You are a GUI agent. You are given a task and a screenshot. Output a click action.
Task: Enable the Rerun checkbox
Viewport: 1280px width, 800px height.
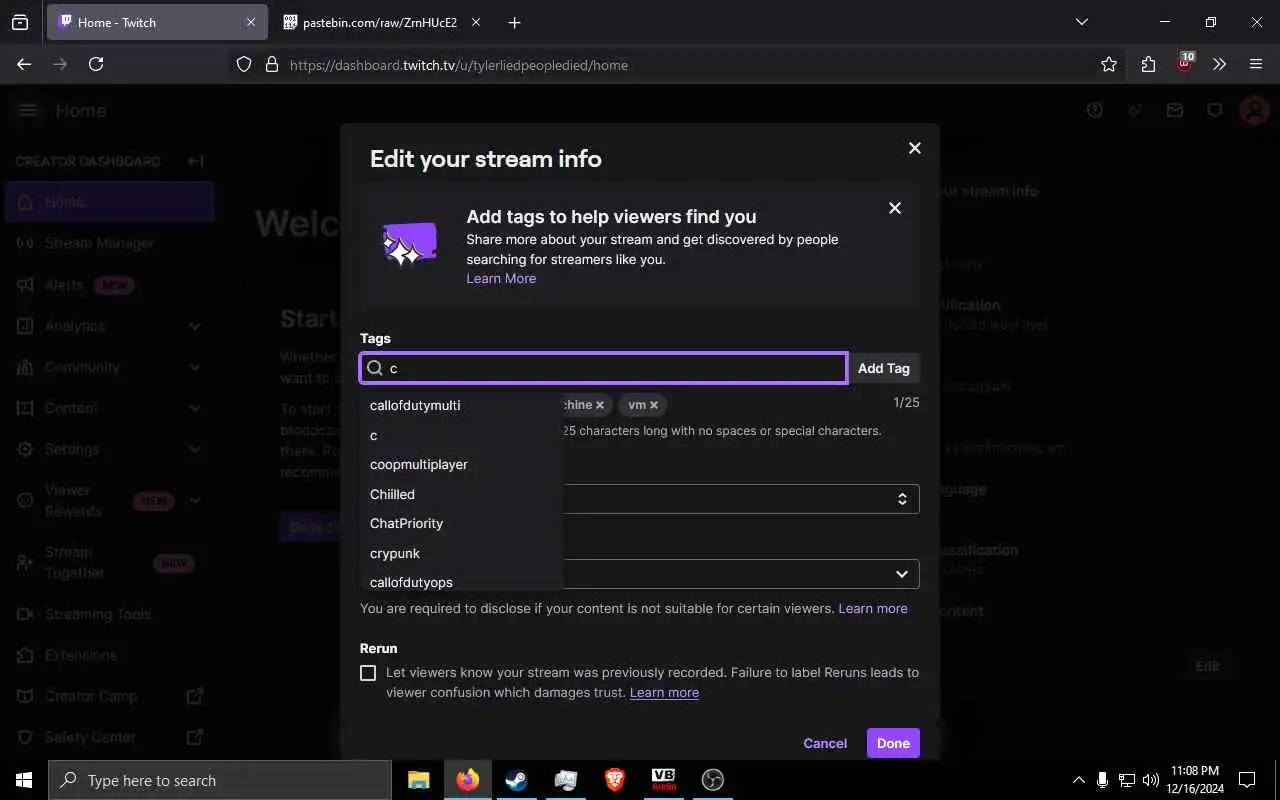pyautogui.click(x=368, y=673)
